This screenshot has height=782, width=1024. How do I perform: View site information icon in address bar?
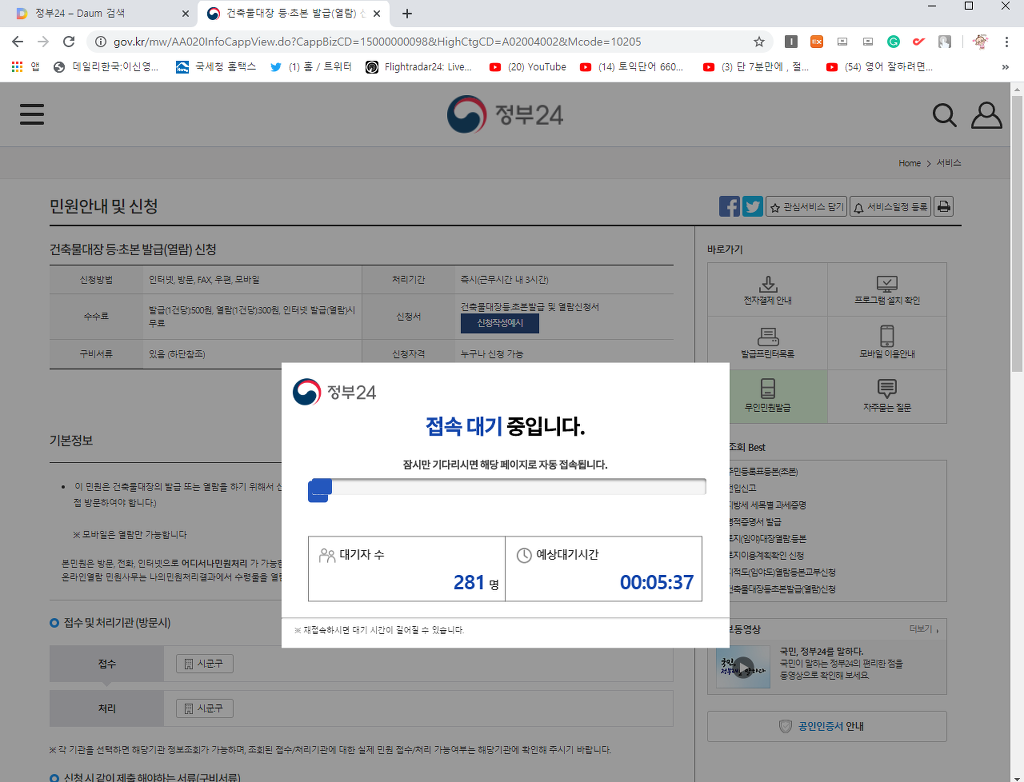(x=101, y=42)
